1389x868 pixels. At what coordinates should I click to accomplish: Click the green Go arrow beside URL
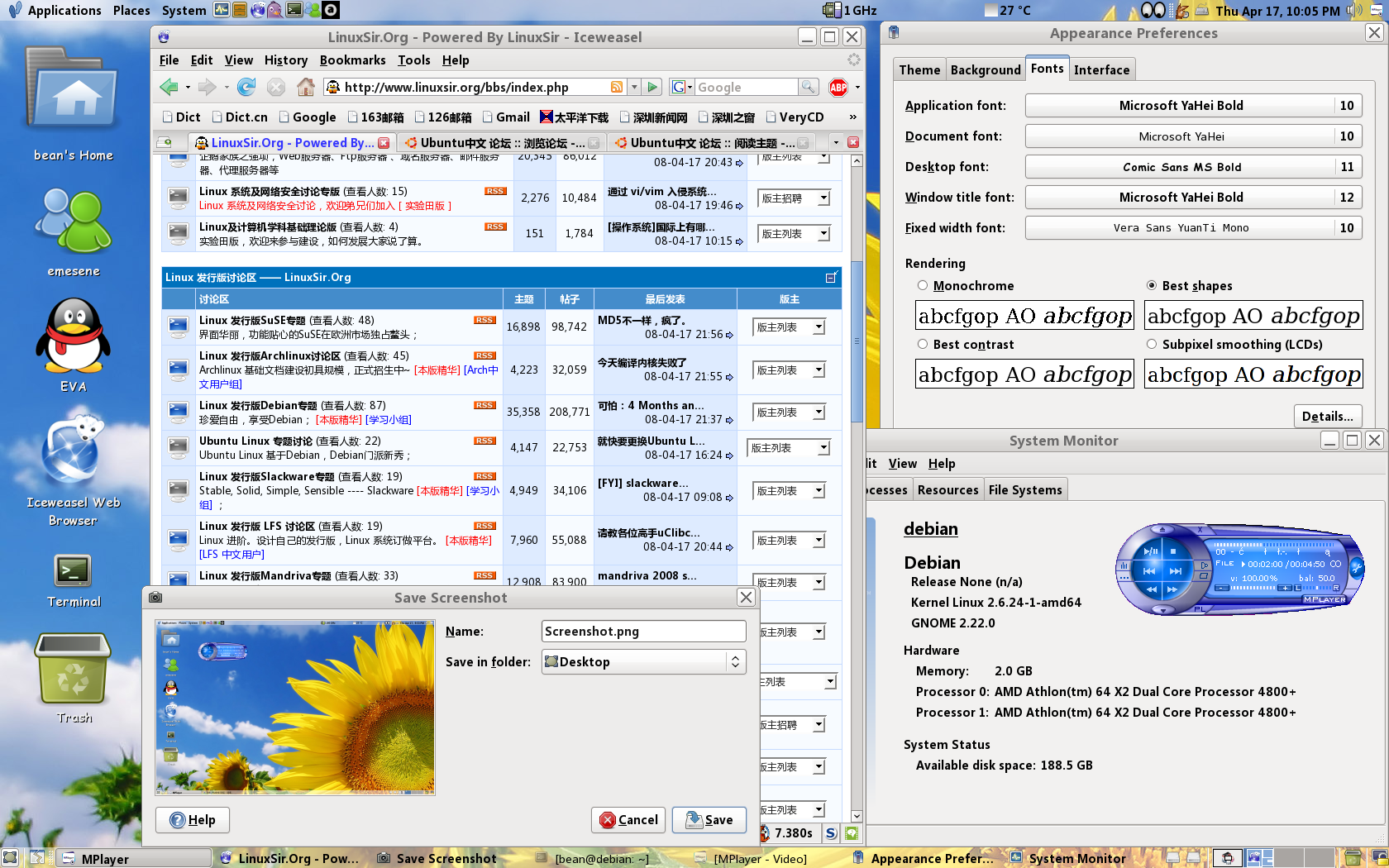pos(653,87)
